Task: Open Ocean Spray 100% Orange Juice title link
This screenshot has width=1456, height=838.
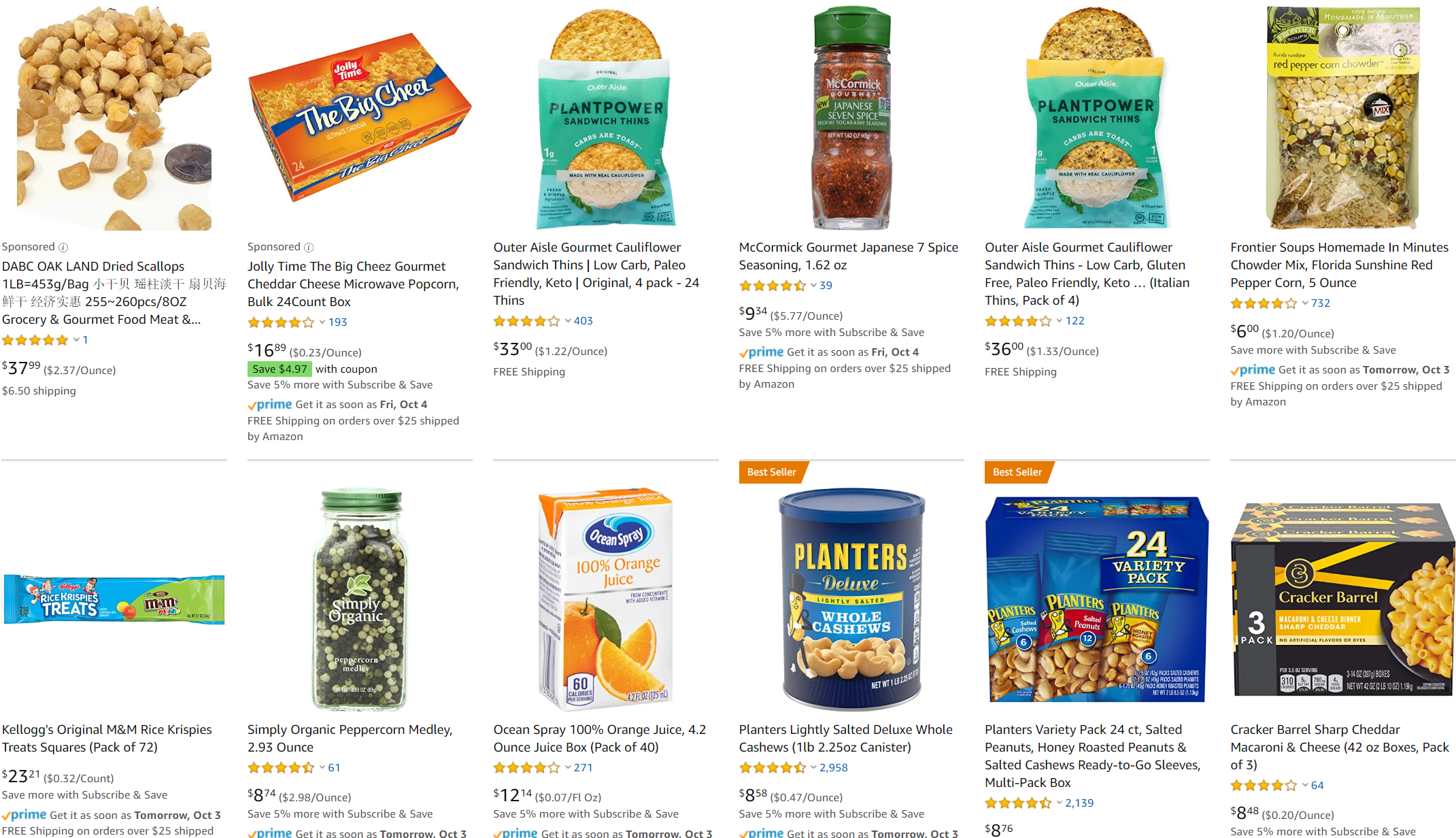Action: click(x=599, y=738)
